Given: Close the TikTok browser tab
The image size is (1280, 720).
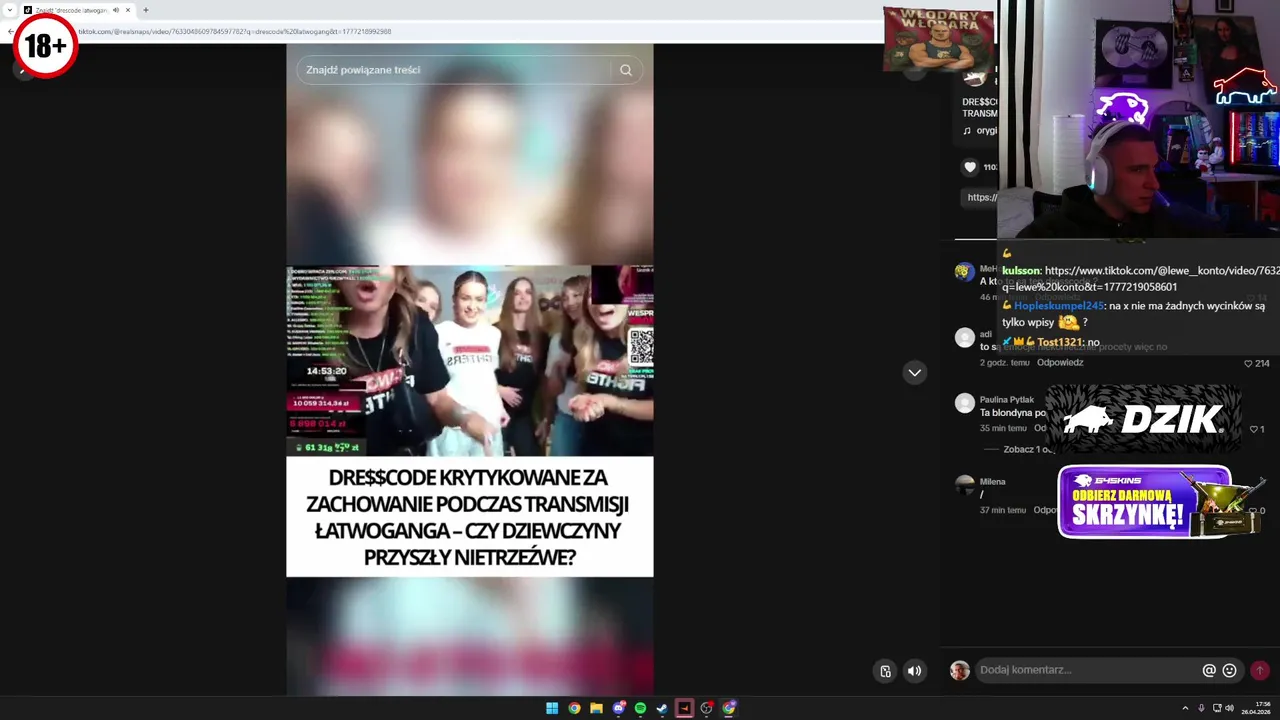Looking at the screenshot, I should (x=128, y=10).
